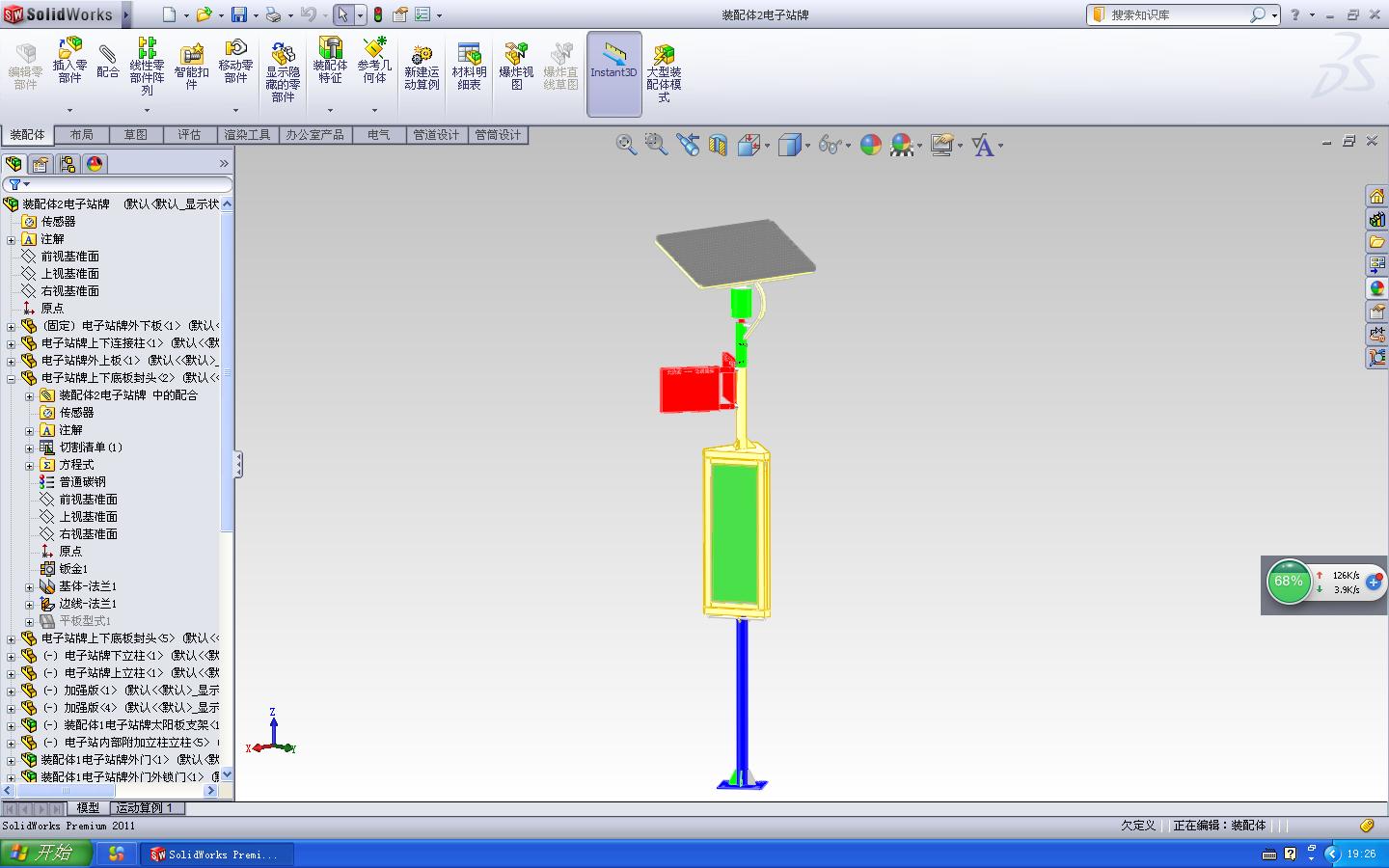Launch Smart Fasteners (智能扣件)
Viewport: 1389px width, 868px height.
(191, 66)
